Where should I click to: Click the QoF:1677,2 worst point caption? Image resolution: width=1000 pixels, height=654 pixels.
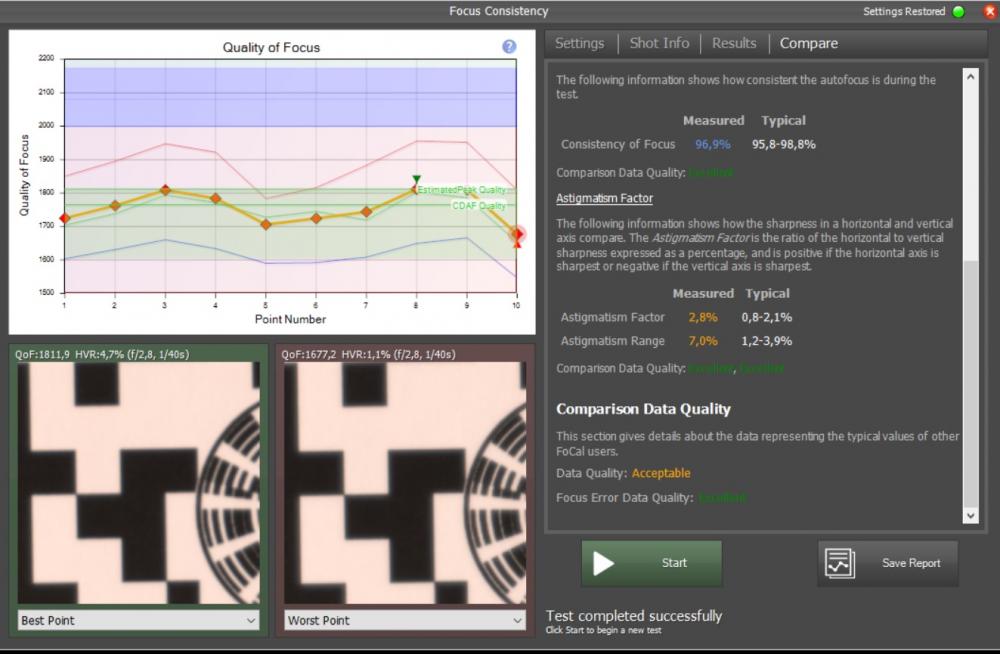(368, 354)
